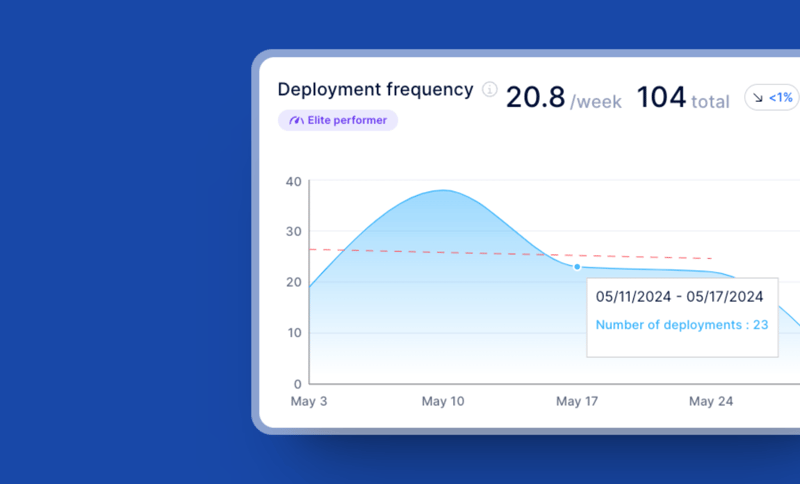Click the speedometer icon in Elite performer badge
The image size is (800, 484).
click(296, 121)
